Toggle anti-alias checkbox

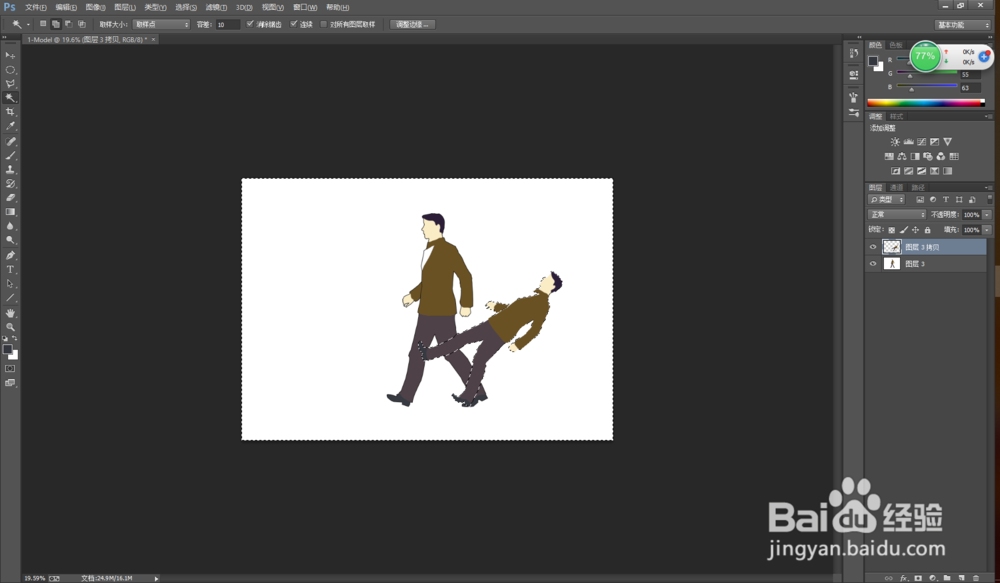250,24
